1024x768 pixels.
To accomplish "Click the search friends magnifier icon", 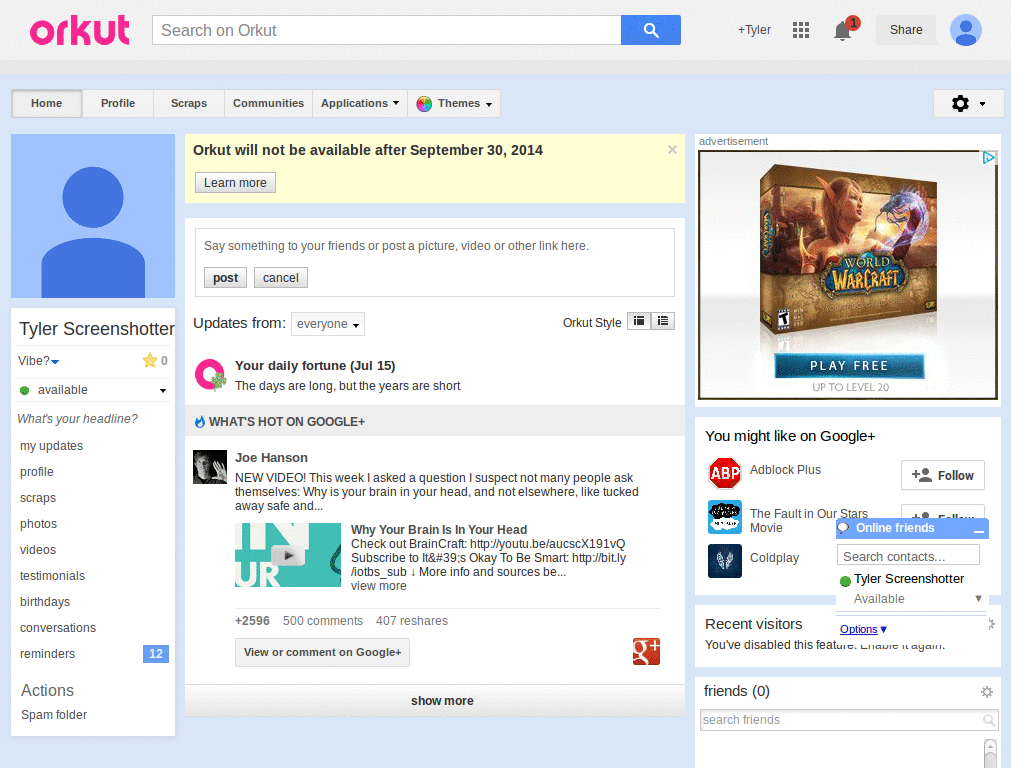I will click(x=989, y=720).
